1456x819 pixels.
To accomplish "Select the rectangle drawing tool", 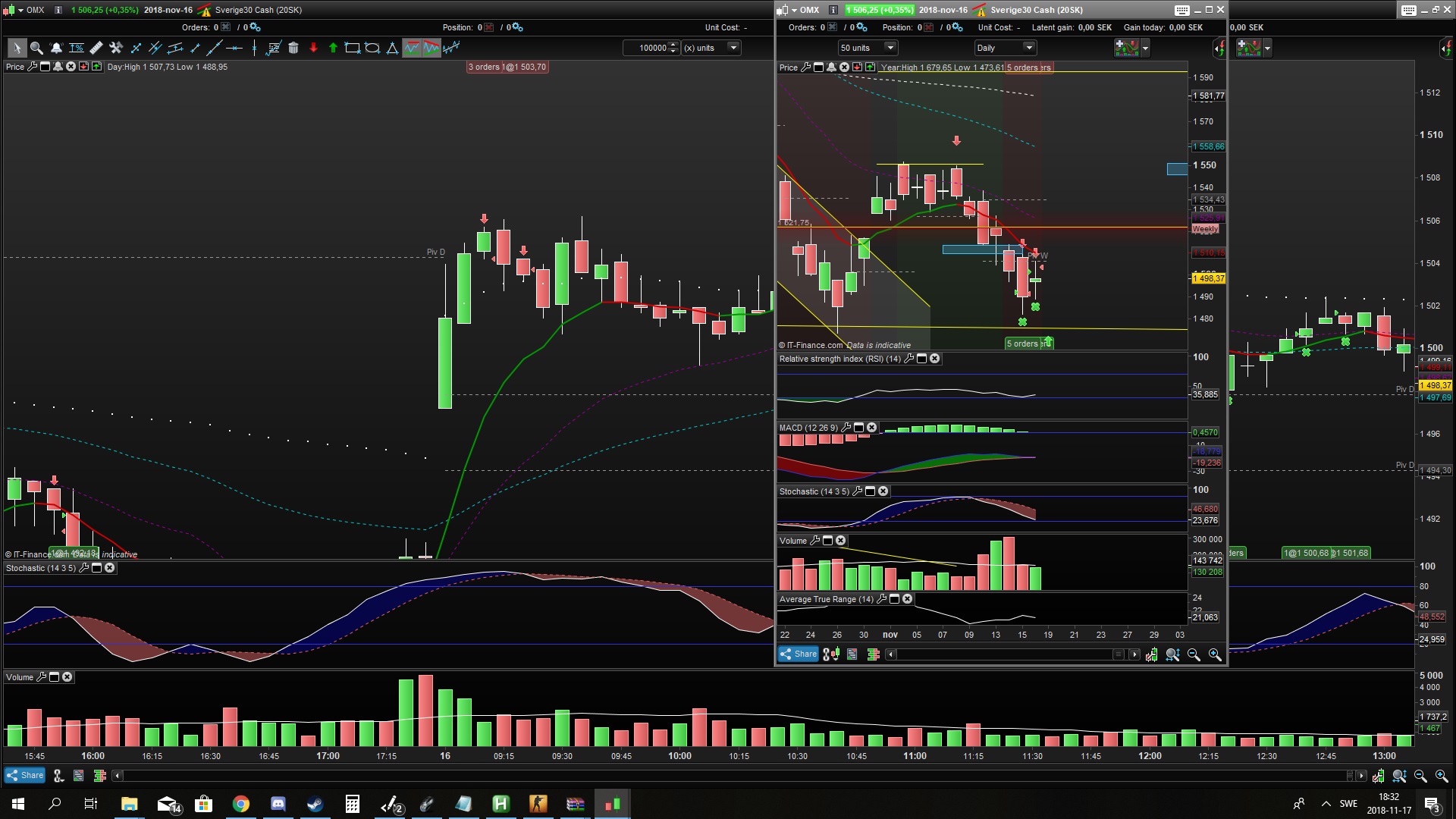I will [x=352, y=48].
